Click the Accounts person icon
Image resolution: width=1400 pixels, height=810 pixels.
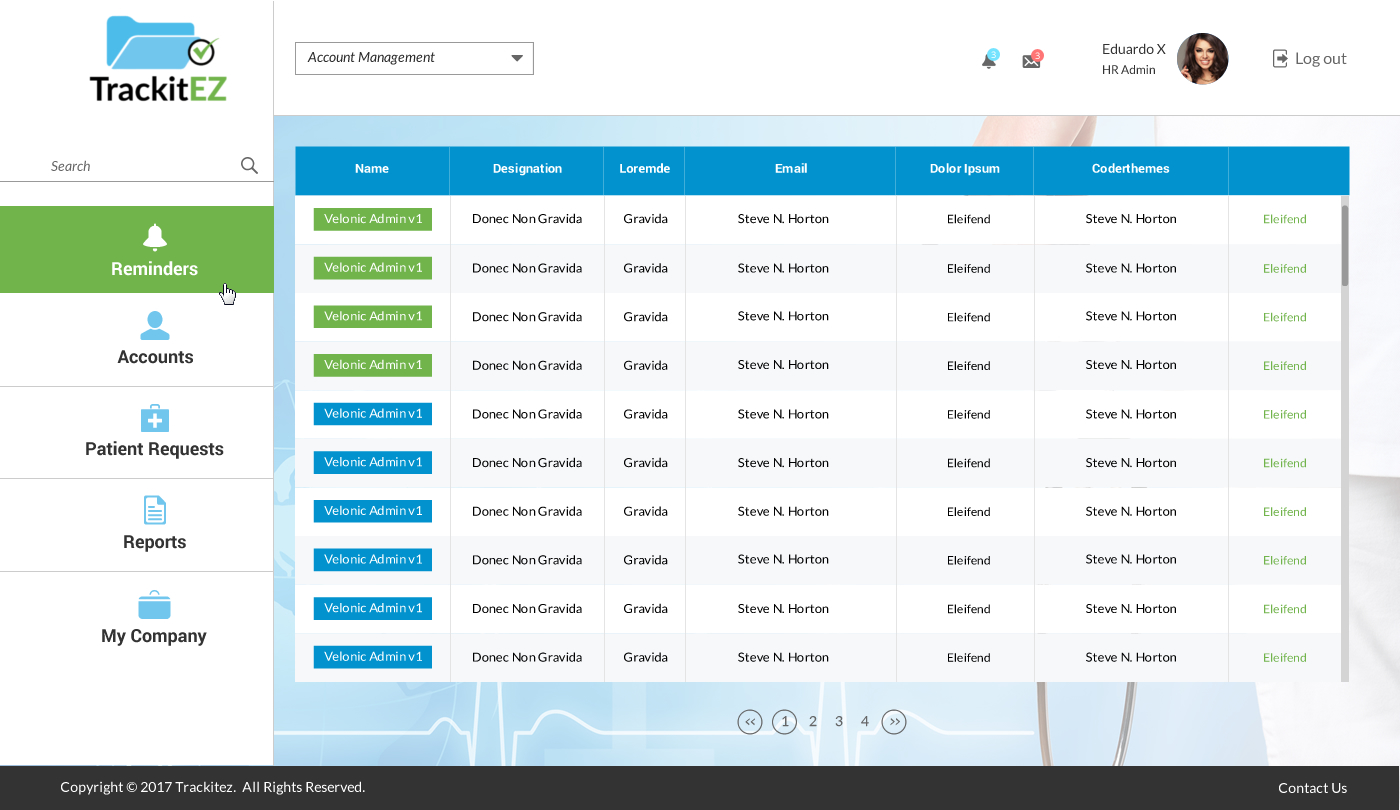click(155, 326)
